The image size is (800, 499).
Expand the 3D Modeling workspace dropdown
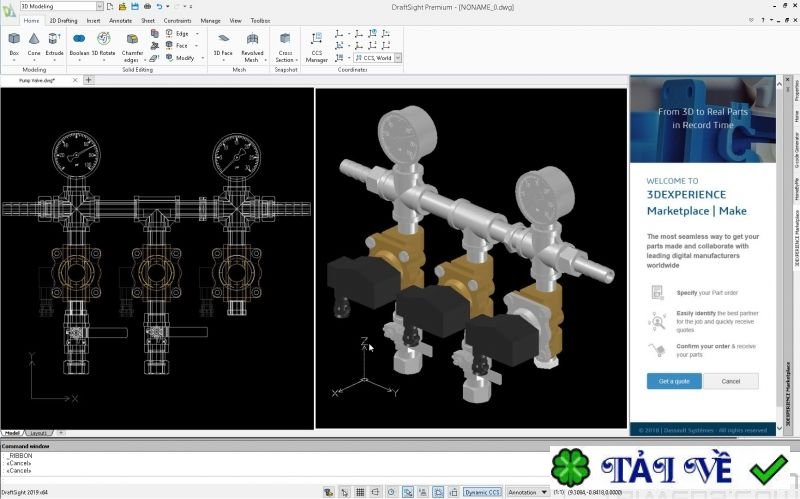coord(99,6)
